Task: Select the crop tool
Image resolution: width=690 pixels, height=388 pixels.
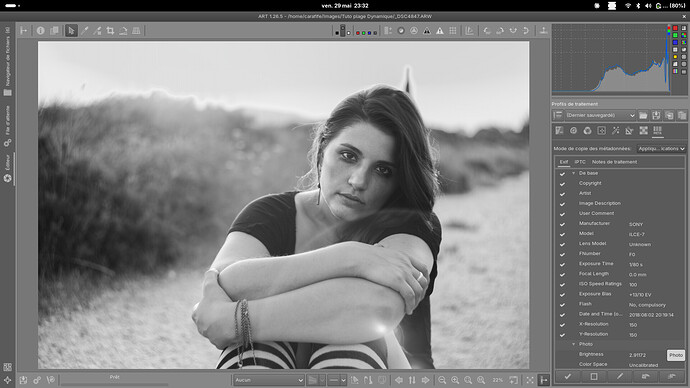Action: coord(110,30)
